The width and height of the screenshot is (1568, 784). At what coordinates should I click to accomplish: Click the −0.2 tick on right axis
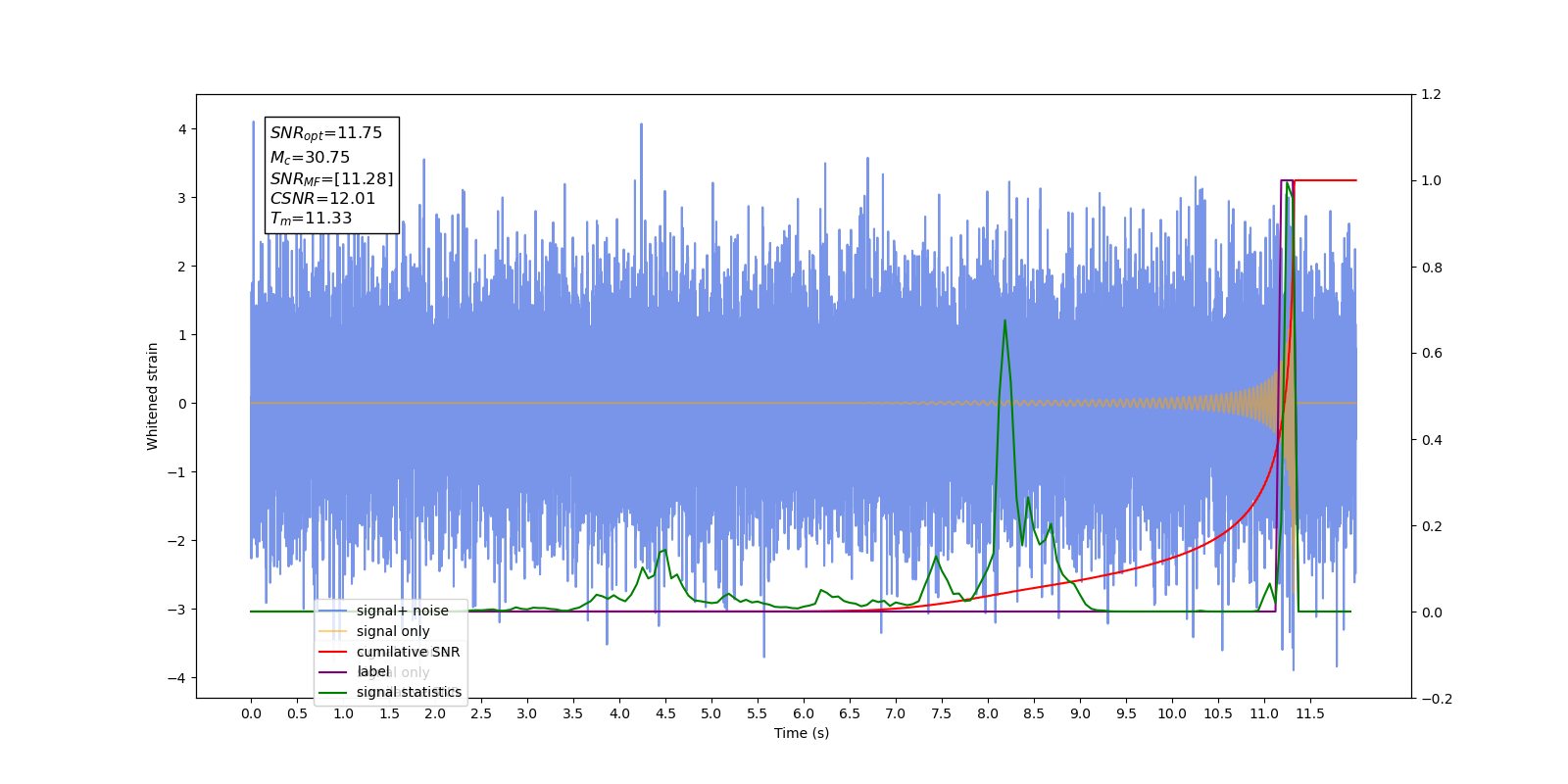point(1437,699)
